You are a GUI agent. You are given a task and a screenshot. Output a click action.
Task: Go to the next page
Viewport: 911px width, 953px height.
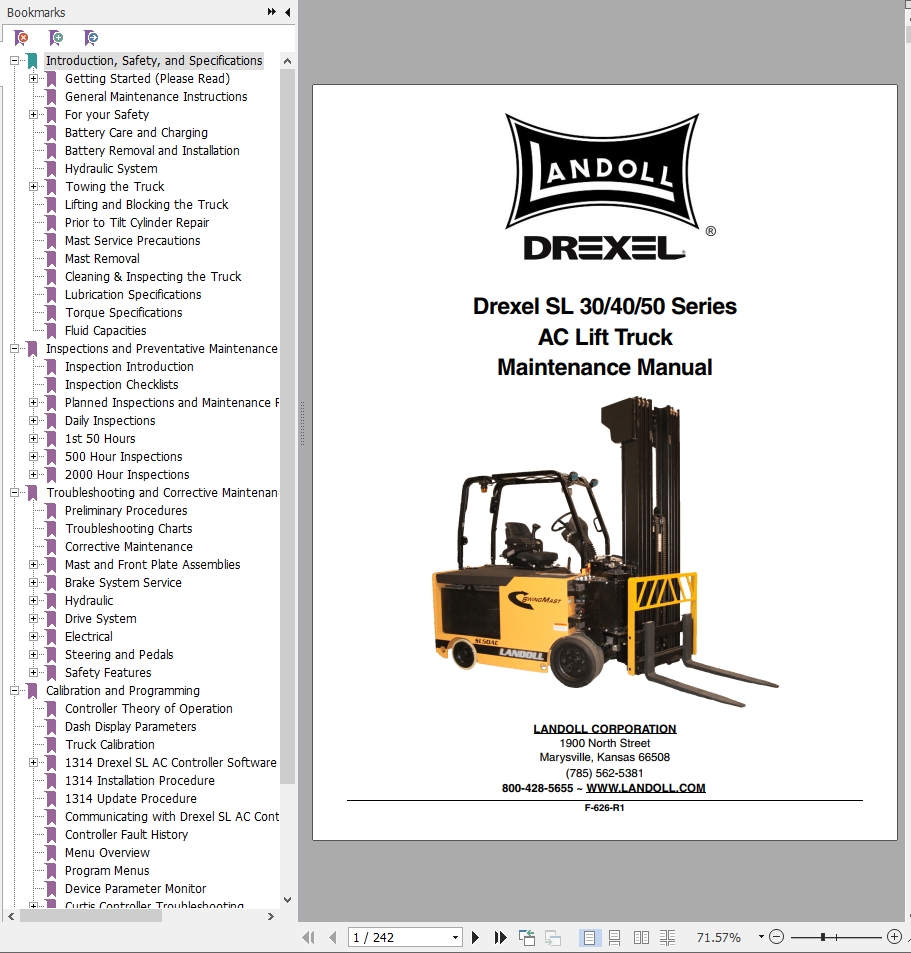[475, 937]
